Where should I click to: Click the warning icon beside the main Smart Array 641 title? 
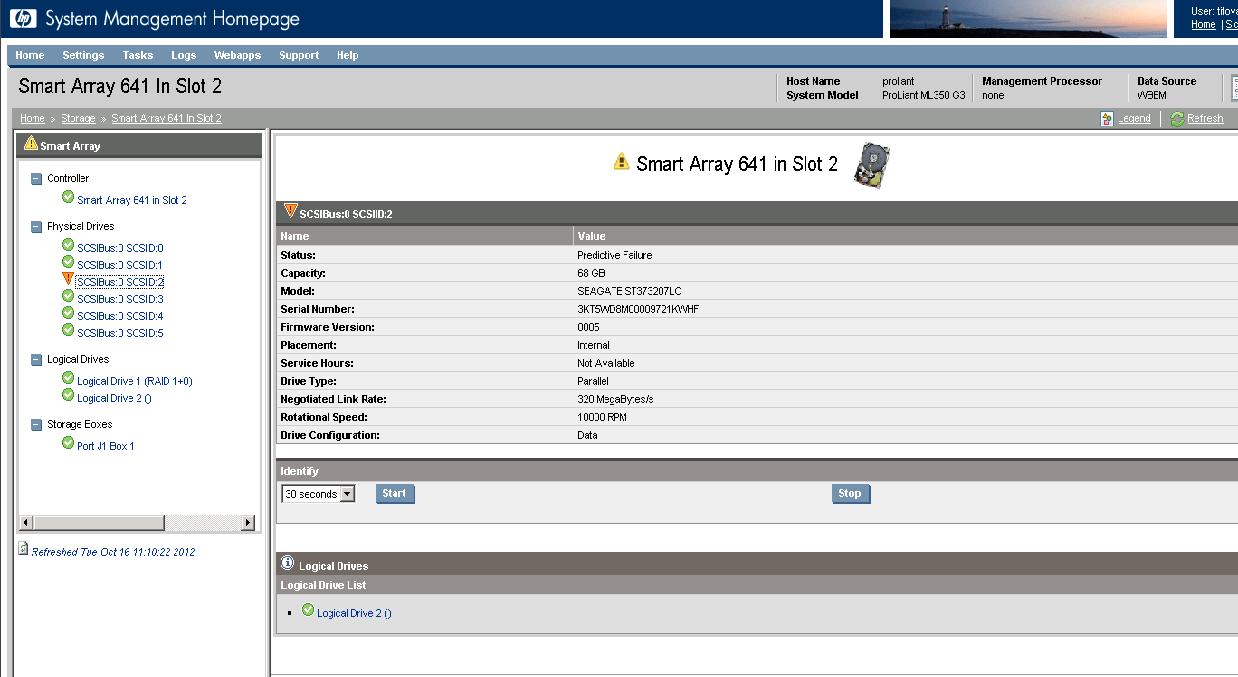click(622, 161)
